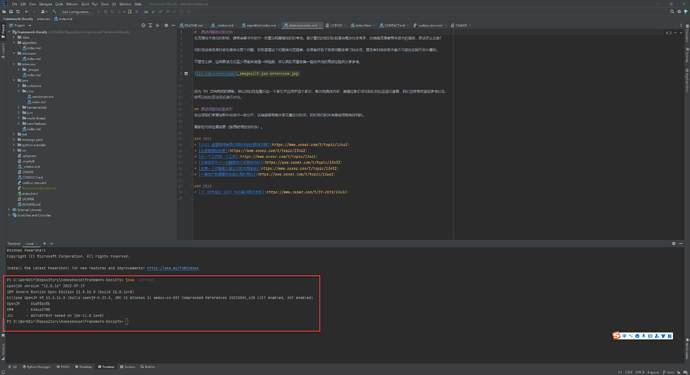Click the image gutter icon on line 8
This screenshot has height=375, width=690.
[x=186, y=74]
